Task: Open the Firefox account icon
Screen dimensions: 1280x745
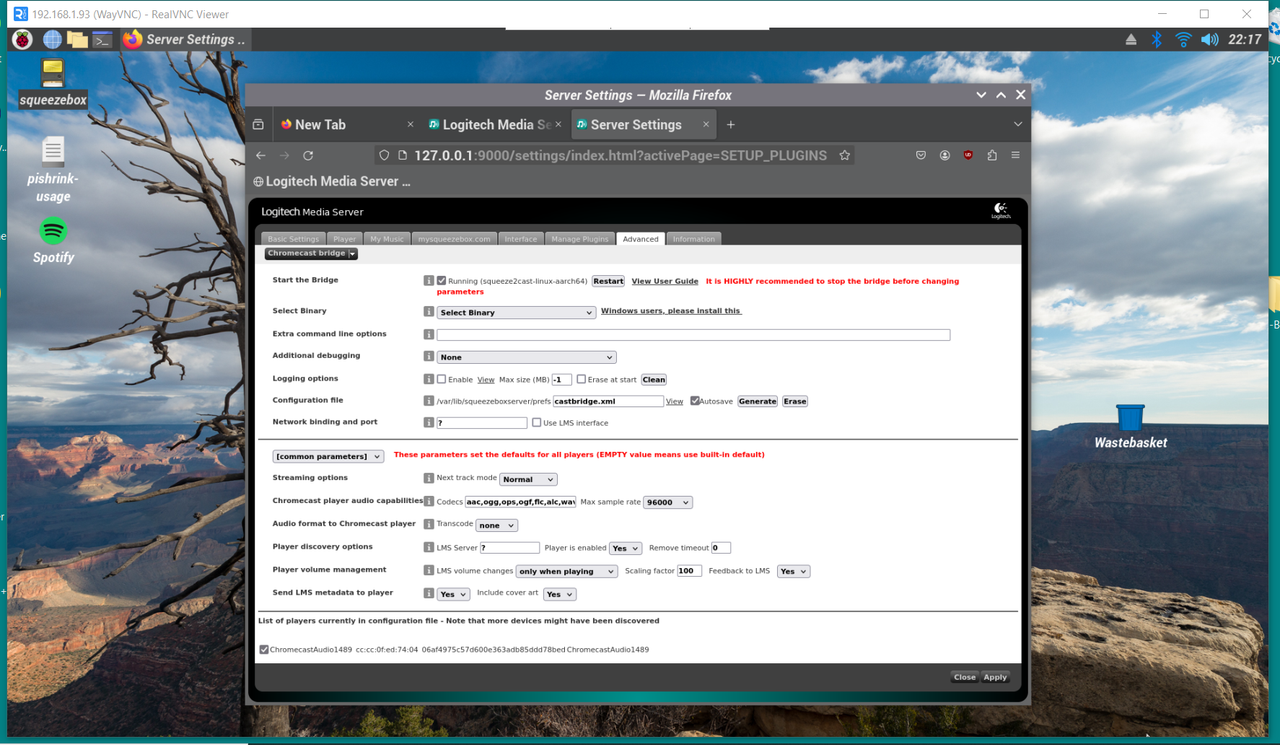Action: pos(944,156)
